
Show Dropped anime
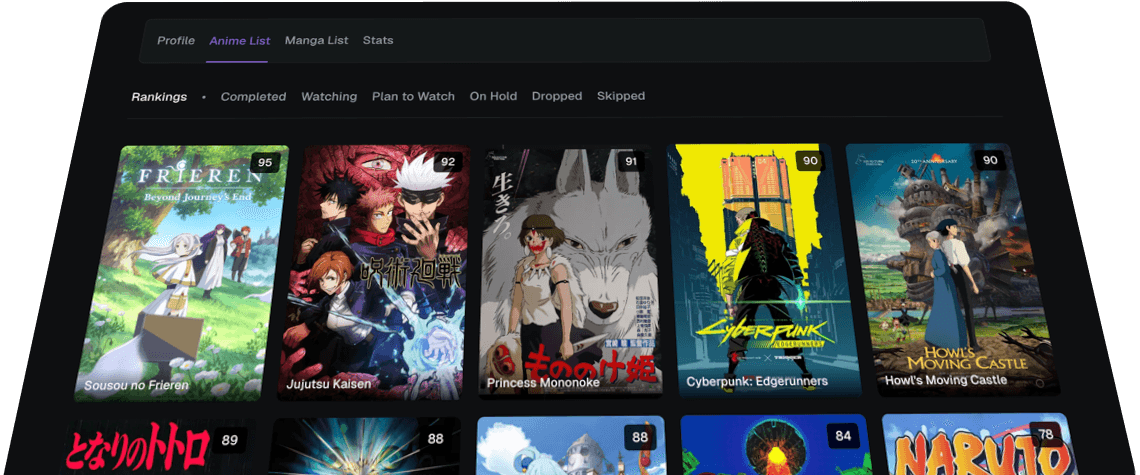coord(557,97)
